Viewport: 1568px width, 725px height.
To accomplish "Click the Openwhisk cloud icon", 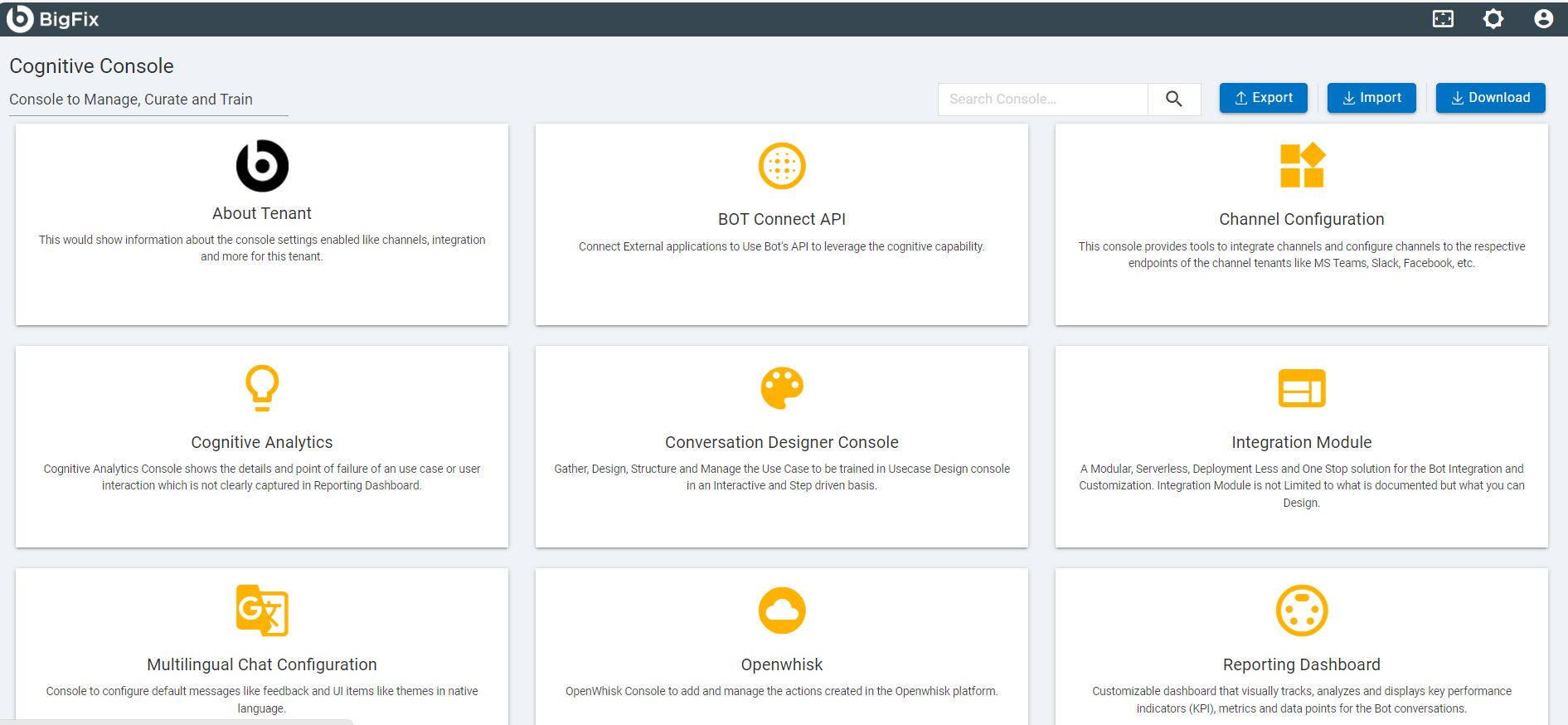I will click(781, 611).
